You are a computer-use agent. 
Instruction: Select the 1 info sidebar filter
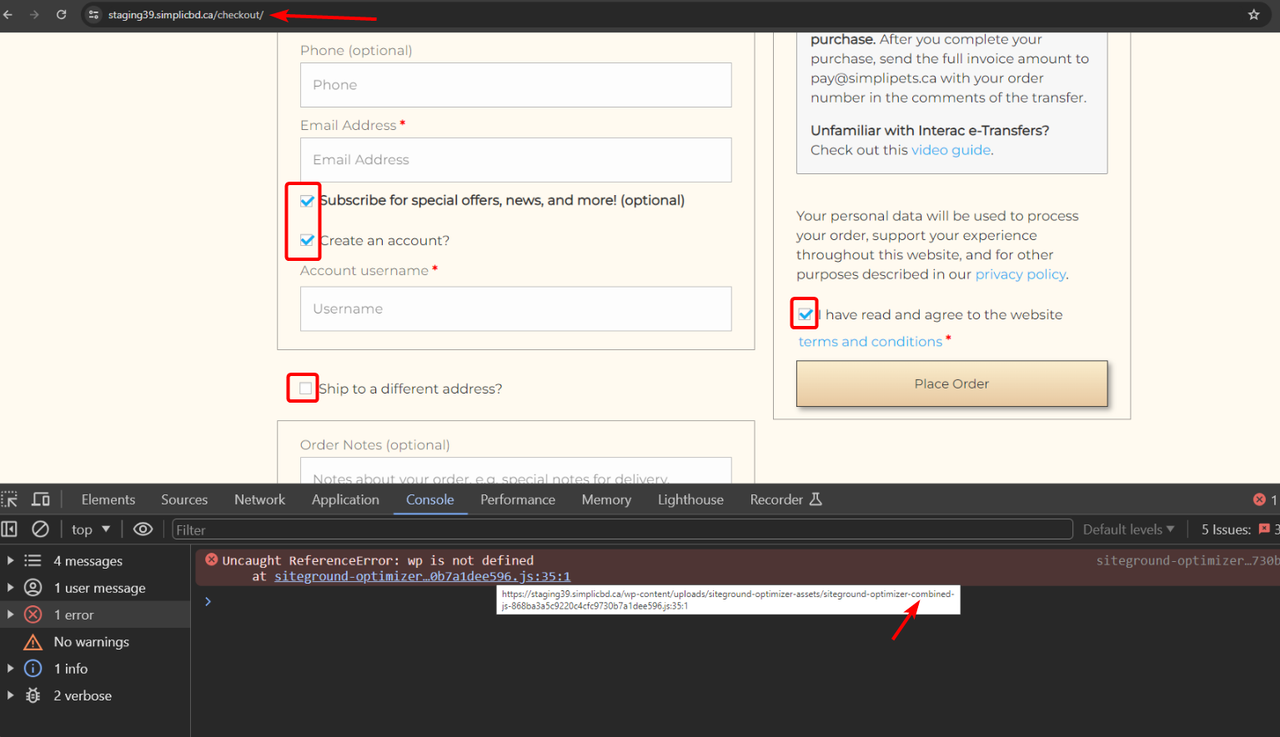pyautogui.click(x=95, y=668)
